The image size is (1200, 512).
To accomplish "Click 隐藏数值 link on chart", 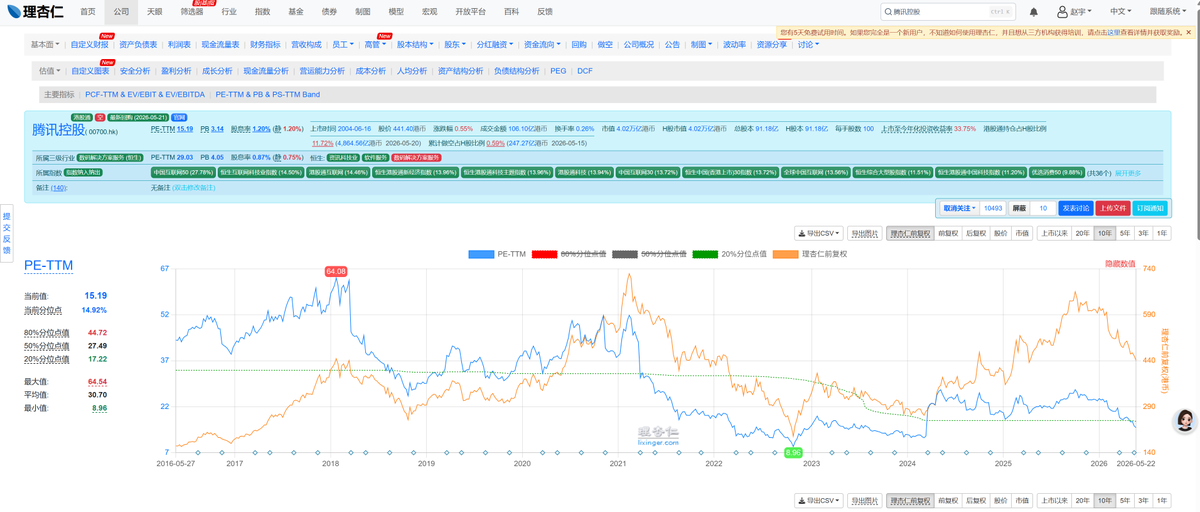I will tap(1120, 263).
